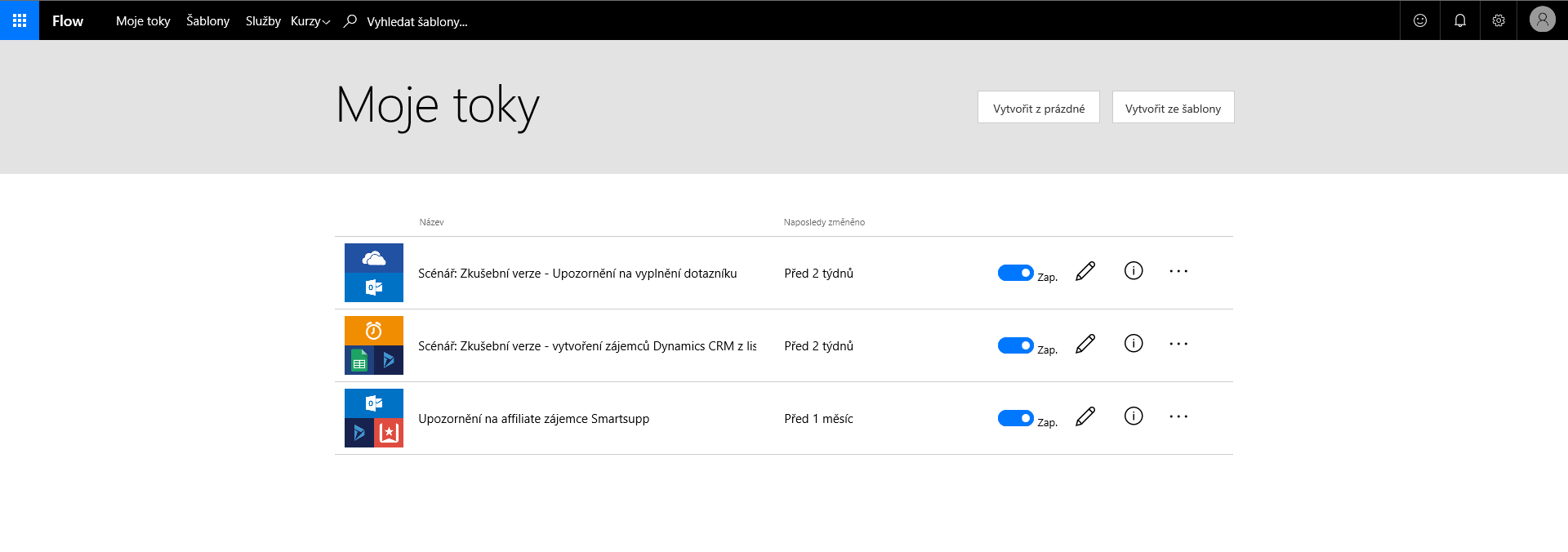Screen dimensions: 1568x552
Task: Open the notifications bell icon
Action: coord(1460,20)
